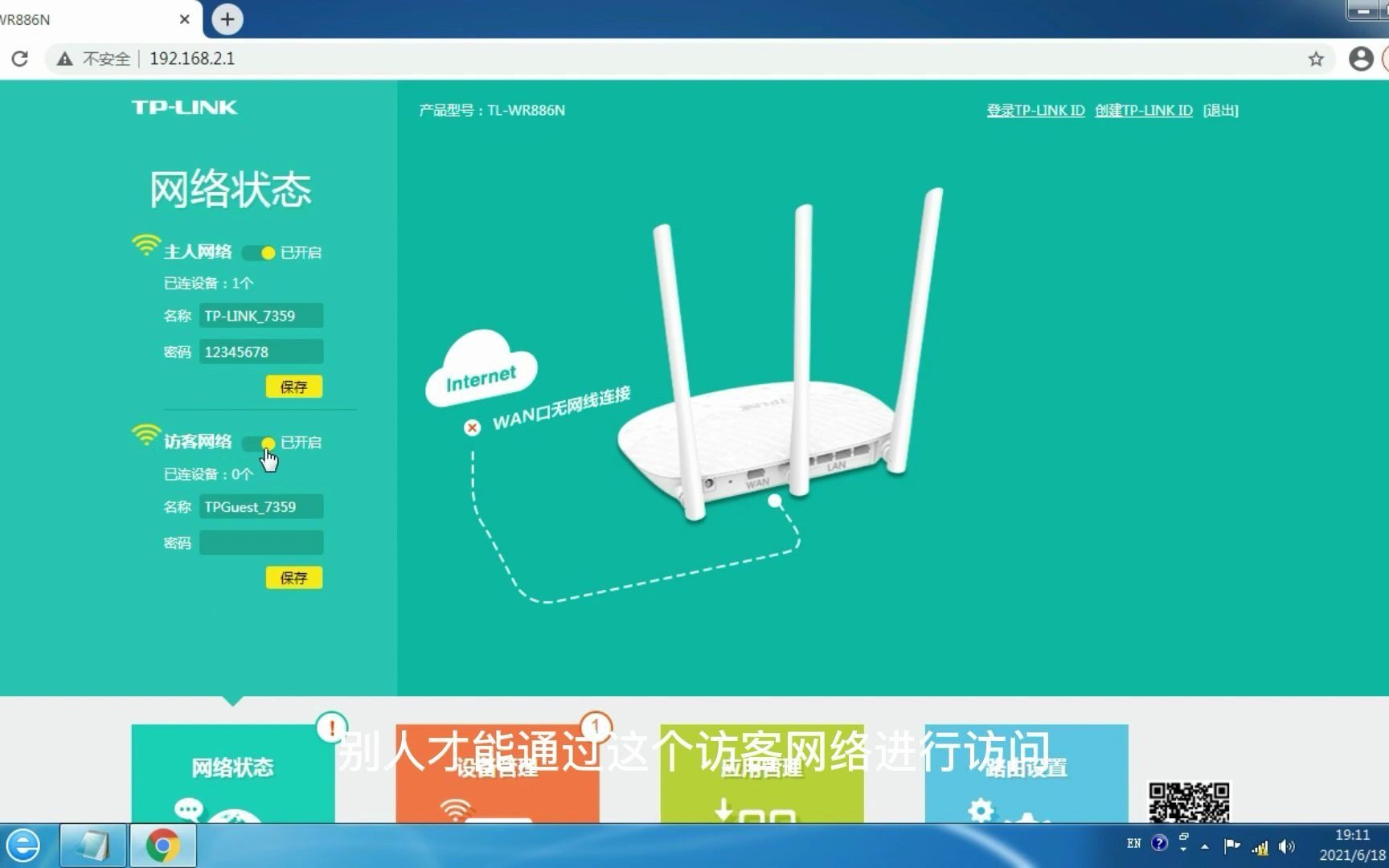
Task: Click the WAN口无网线连接 status text
Action: pyautogui.click(x=562, y=408)
